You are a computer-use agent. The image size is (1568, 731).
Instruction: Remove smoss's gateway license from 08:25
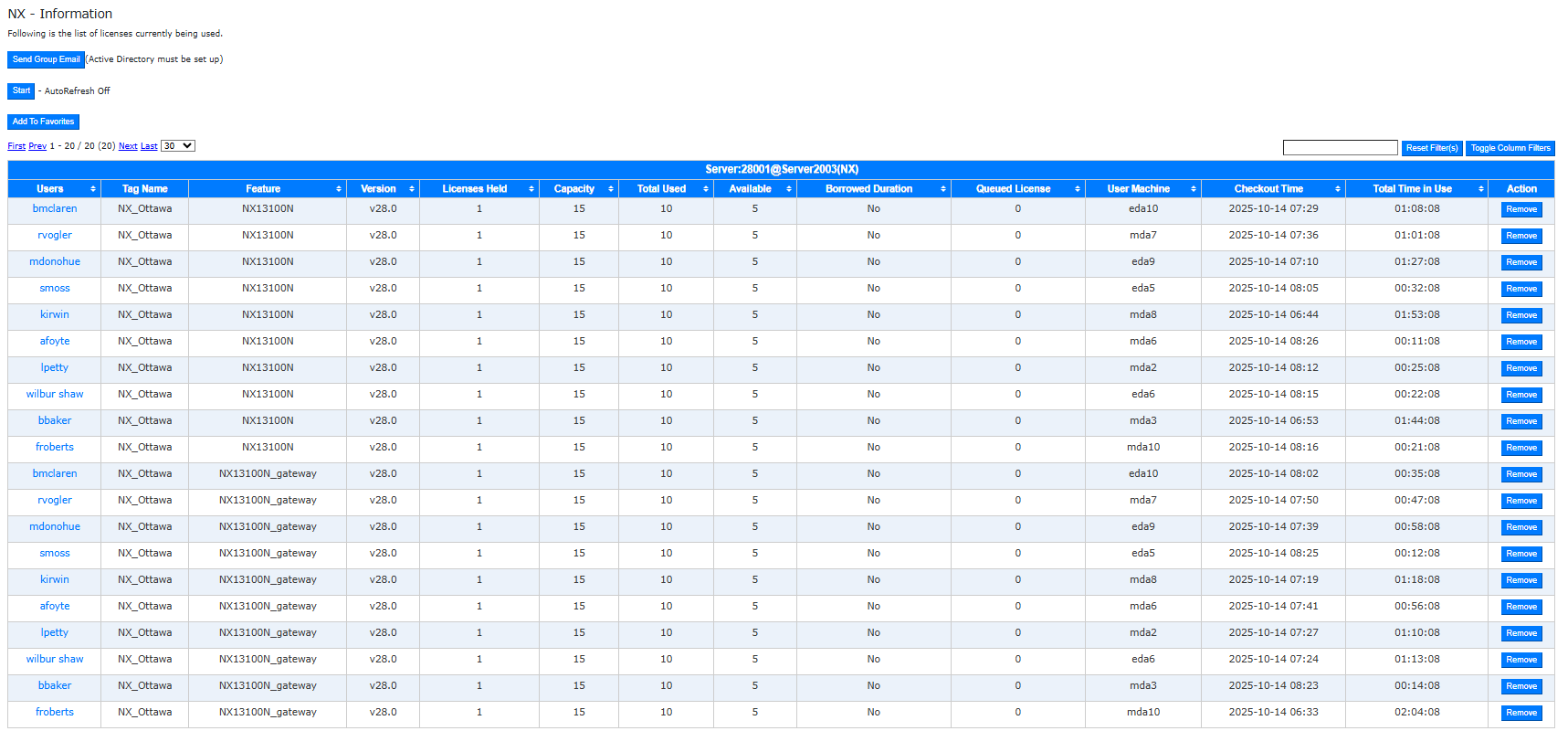pyautogui.click(x=1521, y=555)
